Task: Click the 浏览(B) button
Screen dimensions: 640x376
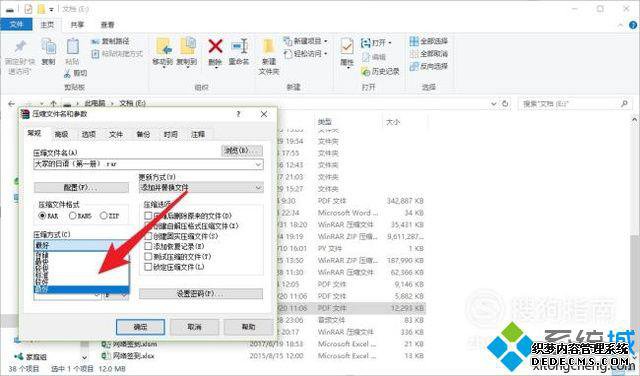Action: [x=242, y=151]
